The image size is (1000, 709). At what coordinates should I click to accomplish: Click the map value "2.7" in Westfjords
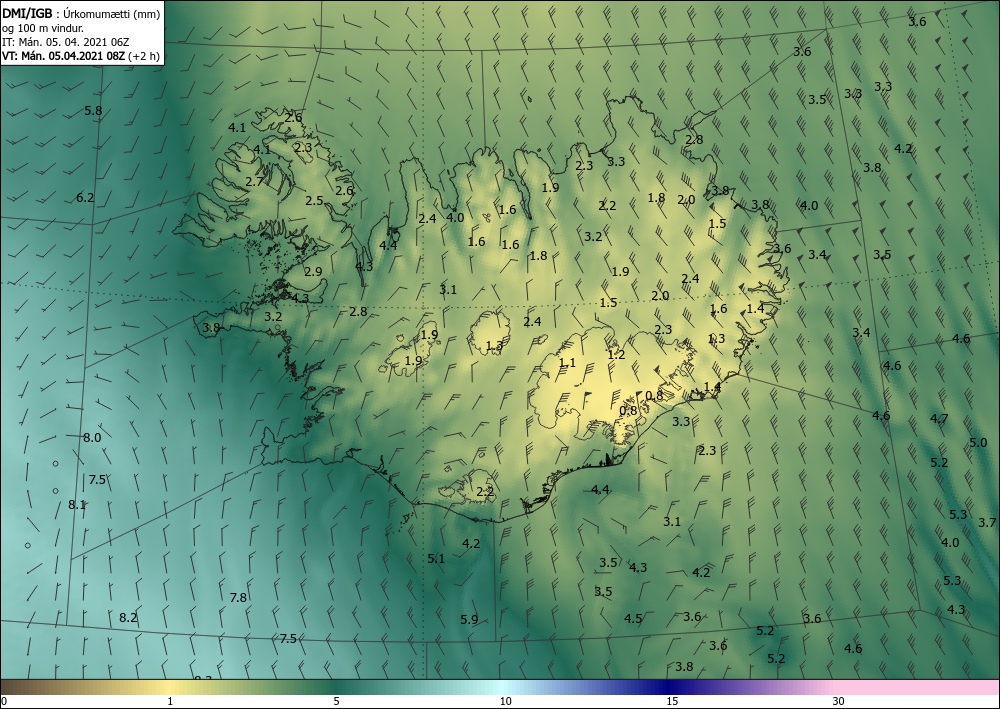tap(254, 182)
